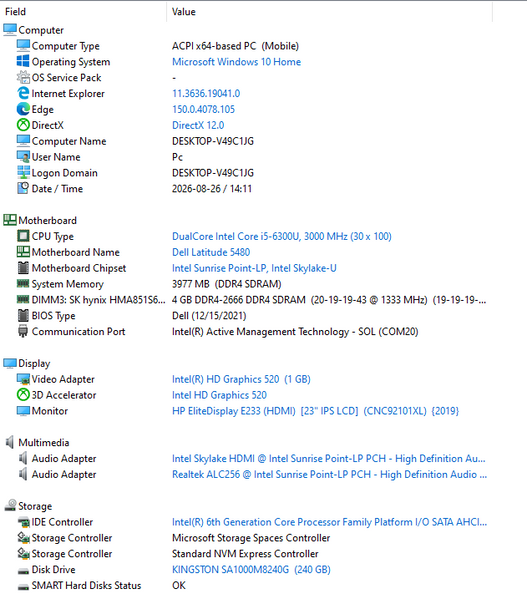The width and height of the screenshot is (527, 600).
Task: Open the Intel 6th Generation SATA AHCI link
Action: click(x=330, y=522)
